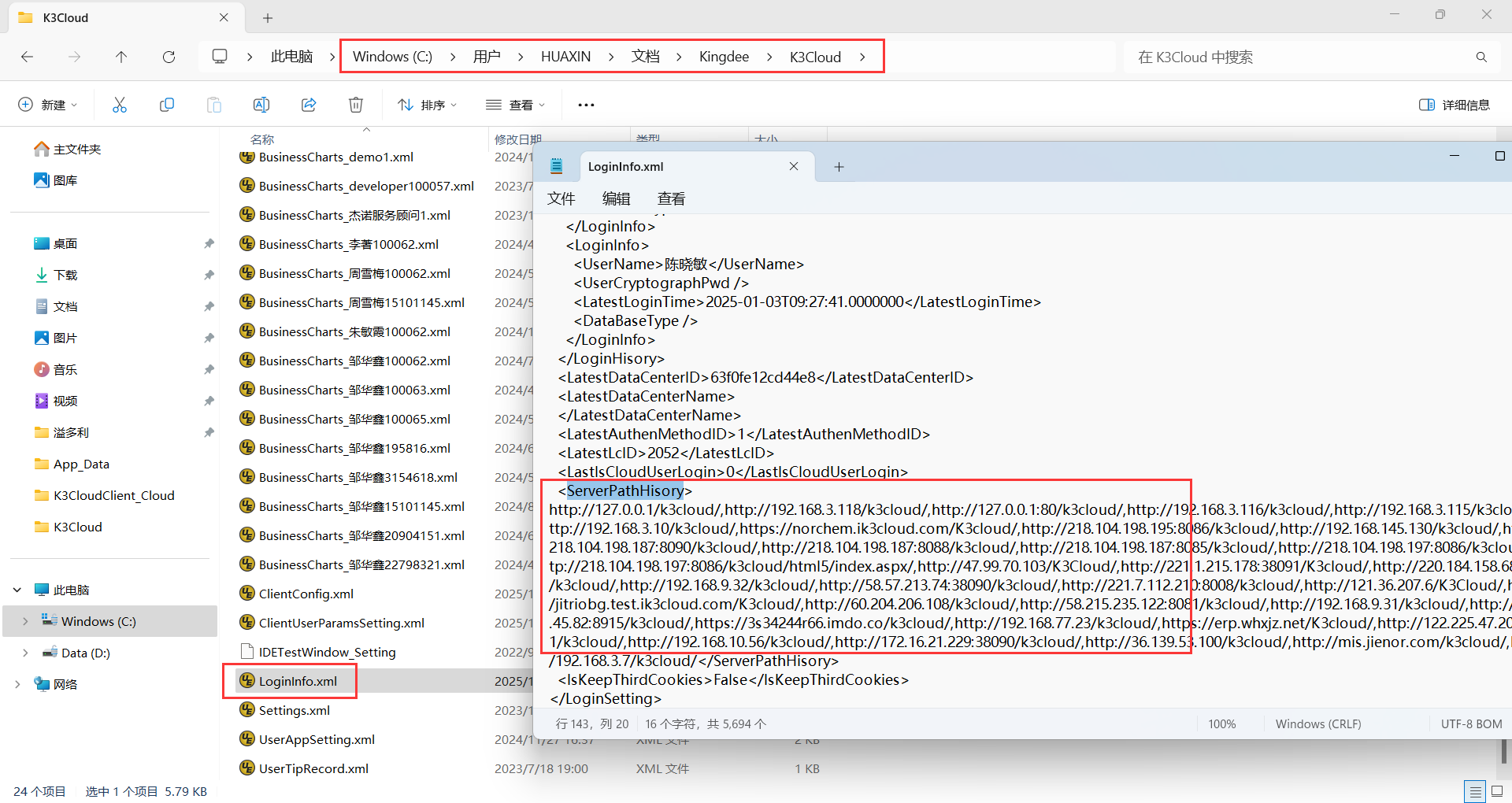Select Settings.xml in file list
Screen dimensions: 1512x803
click(294, 710)
